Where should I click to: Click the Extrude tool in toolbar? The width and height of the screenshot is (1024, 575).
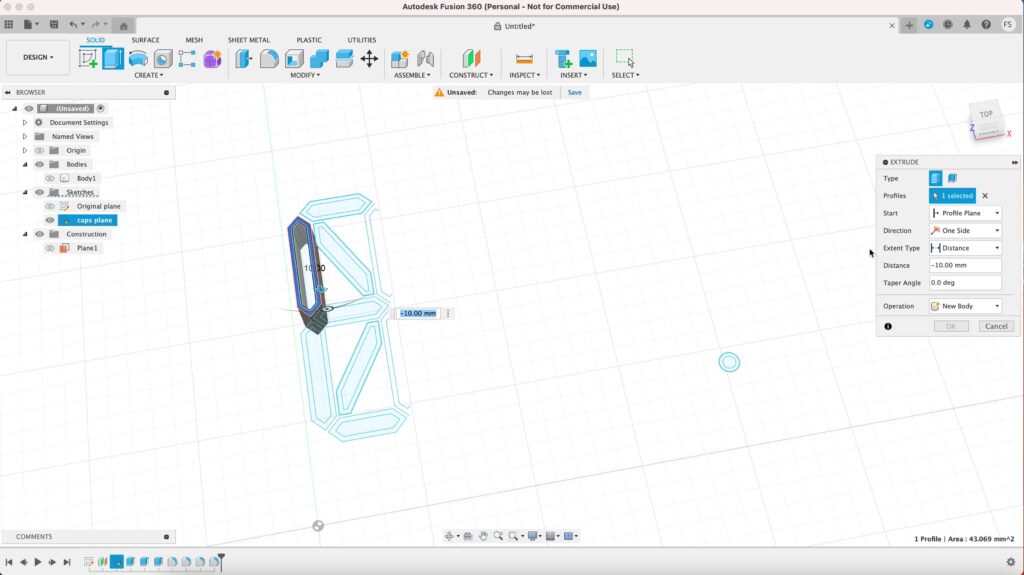point(113,59)
